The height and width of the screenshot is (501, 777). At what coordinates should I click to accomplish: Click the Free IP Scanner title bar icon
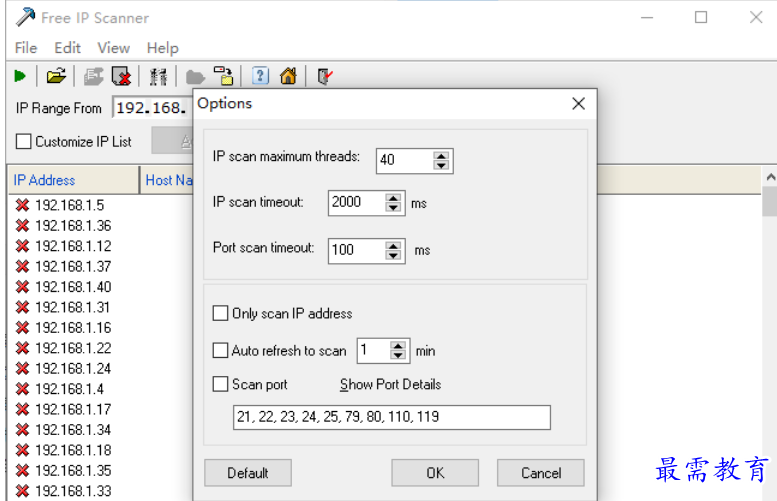click(25, 17)
